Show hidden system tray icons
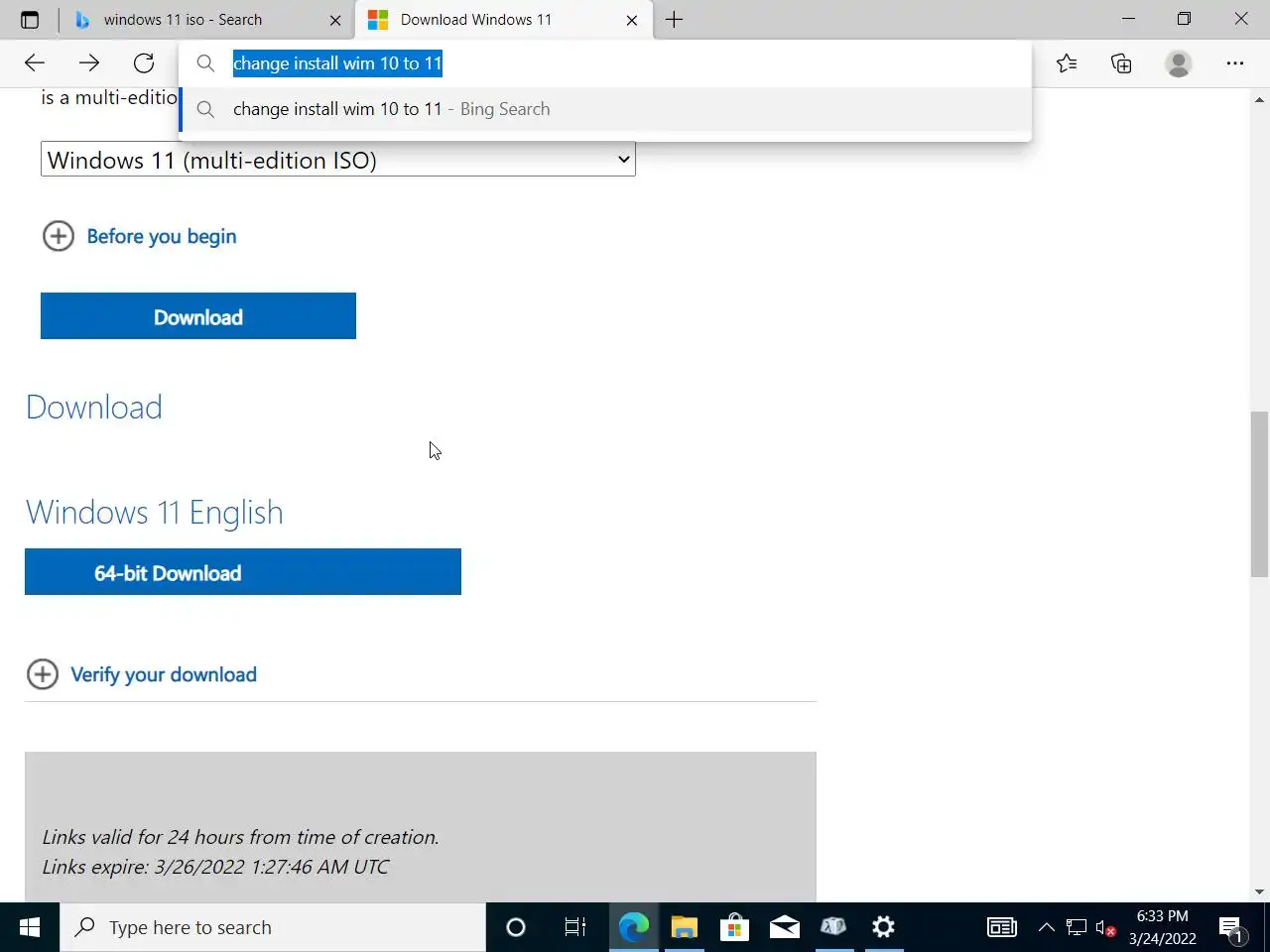Image resolution: width=1270 pixels, height=952 pixels. [1047, 927]
